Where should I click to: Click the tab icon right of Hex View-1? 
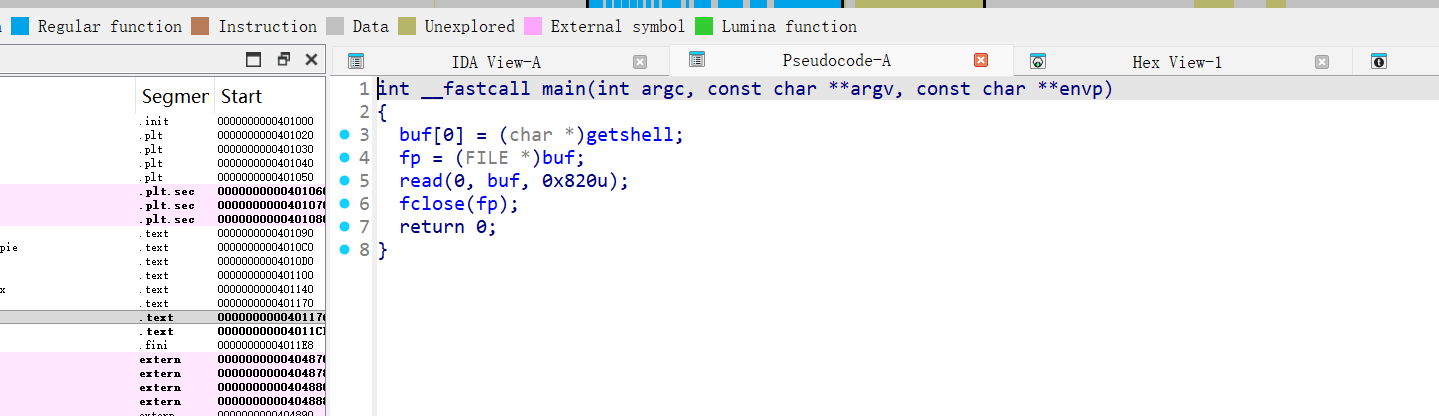1379,62
